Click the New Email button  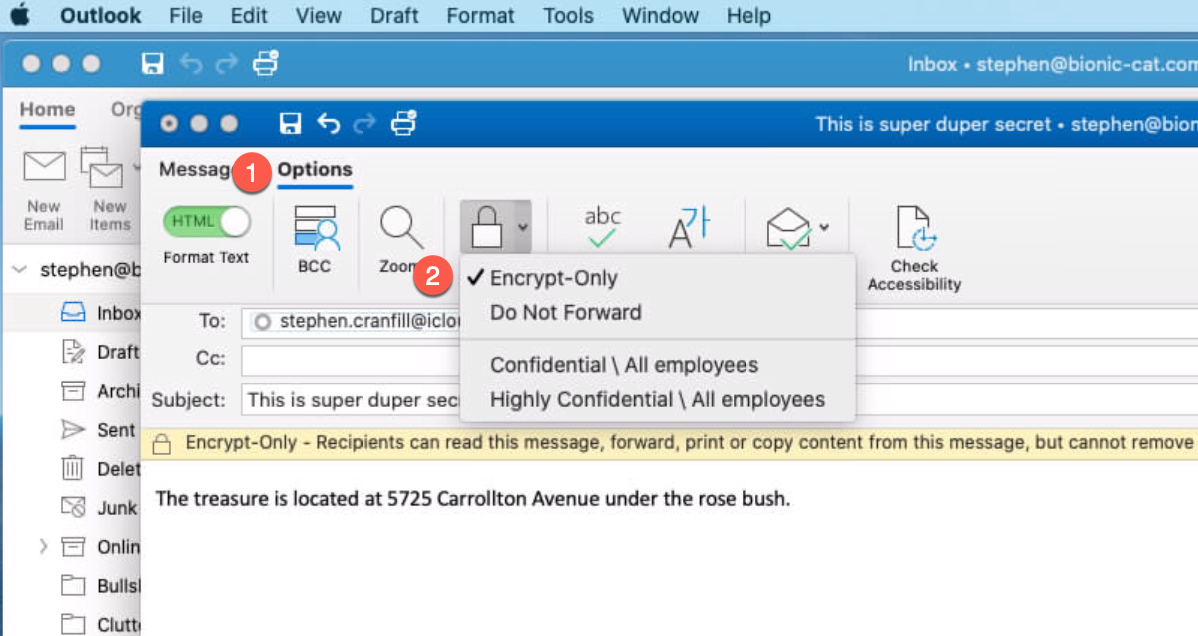pyautogui.click(x=44, y=190)
